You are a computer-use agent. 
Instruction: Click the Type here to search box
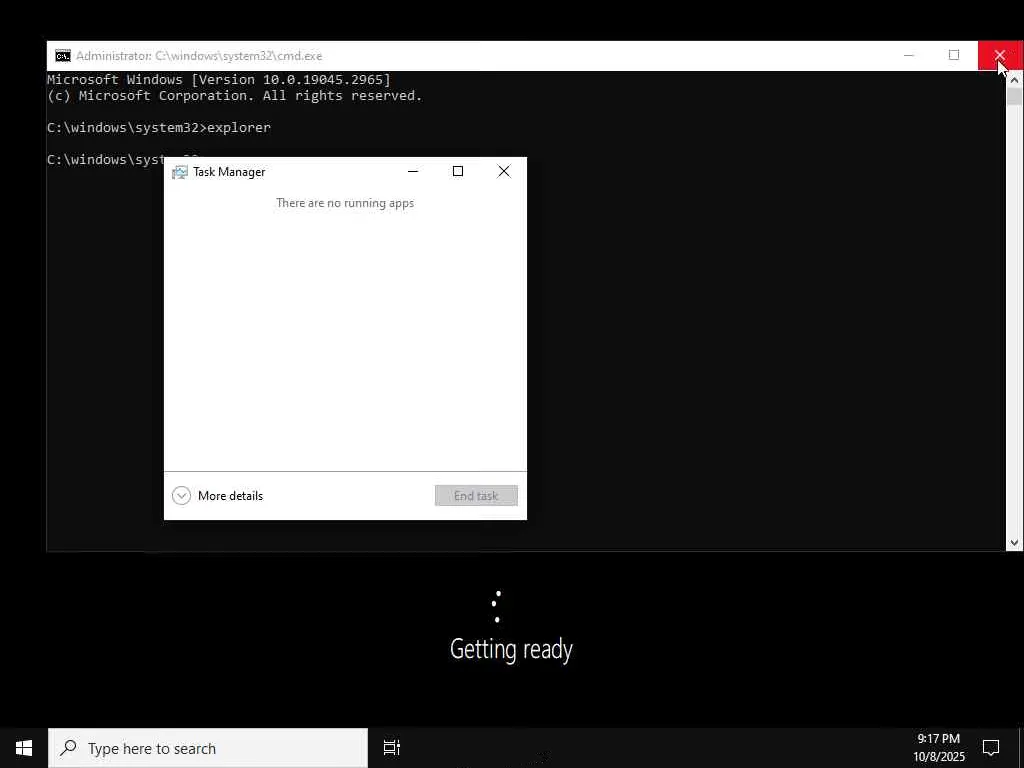click(x=208, y=748)
